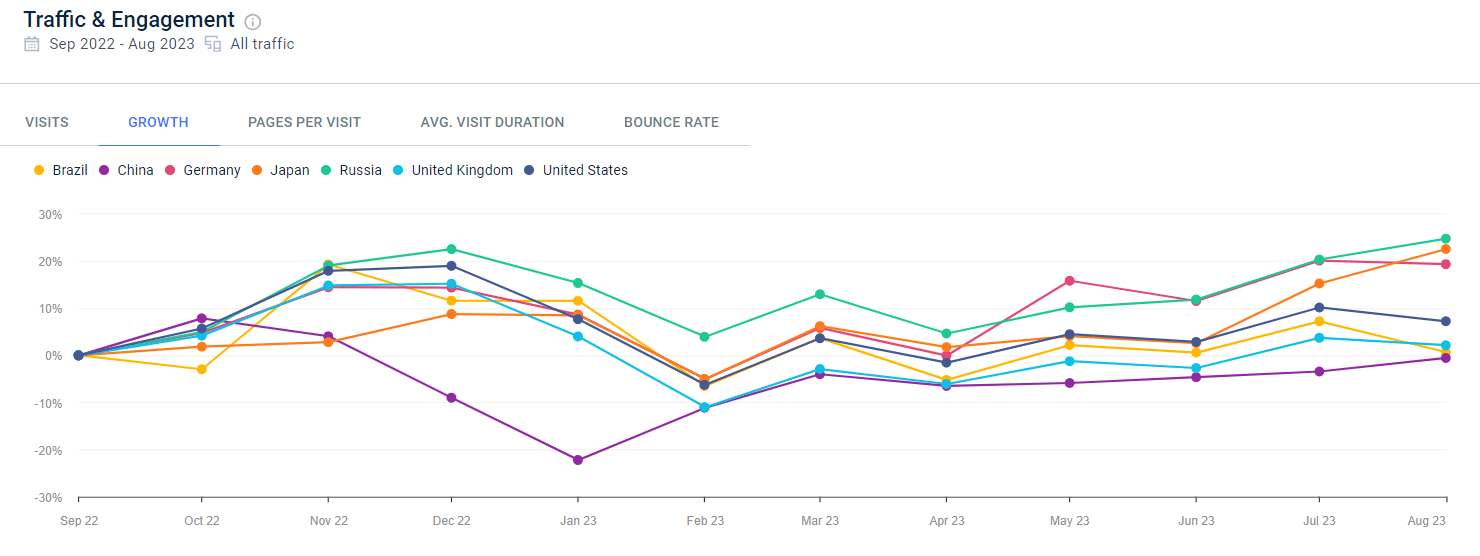Image resolution: width=1480 pixels, height=556 pixels.
Task: Toggle United States series in legend
Action: coord(576,170)
